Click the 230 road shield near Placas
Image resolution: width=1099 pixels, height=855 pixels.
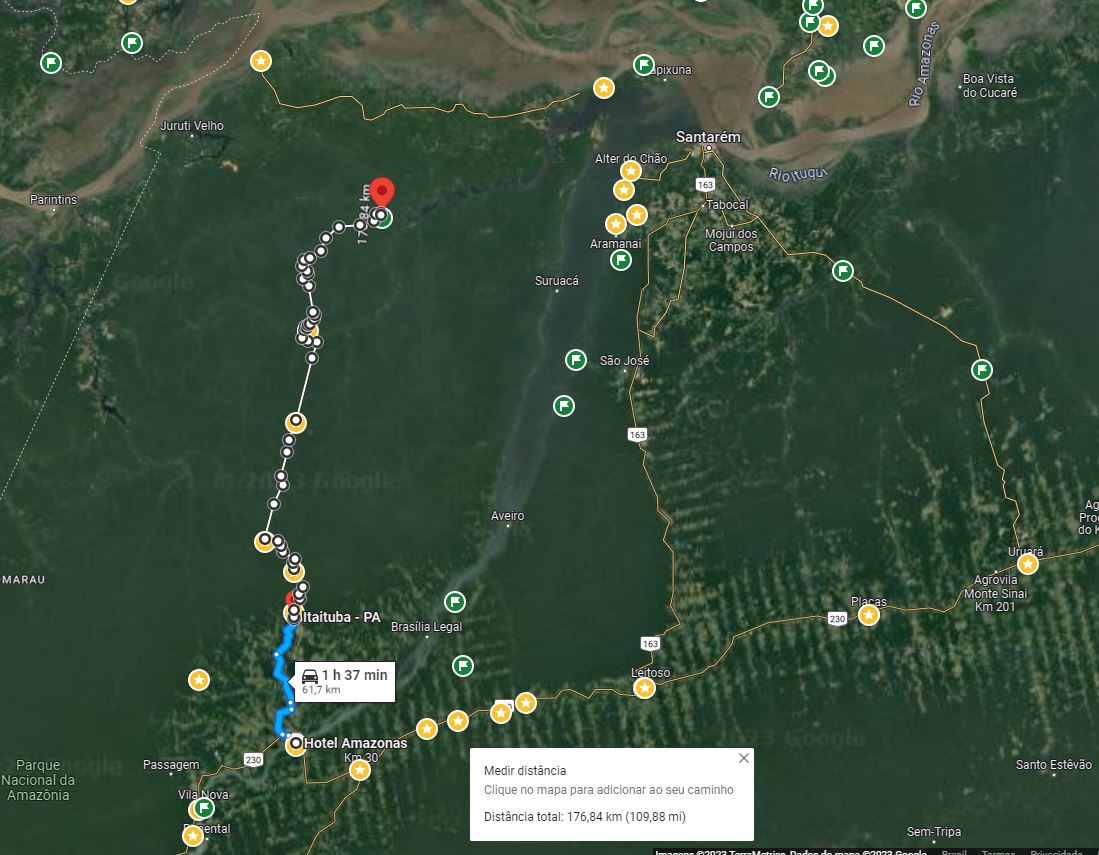[837, 618]
